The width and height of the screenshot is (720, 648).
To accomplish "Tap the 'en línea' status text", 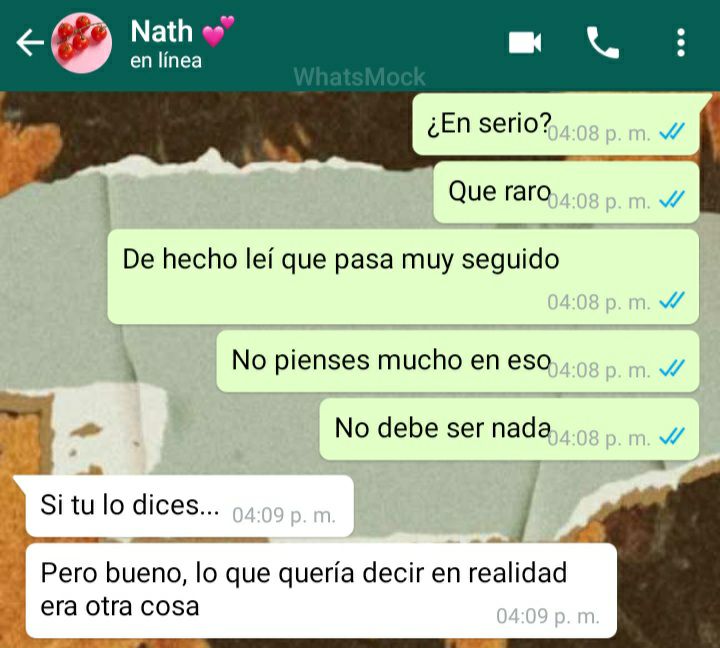I will pos(166,61).
